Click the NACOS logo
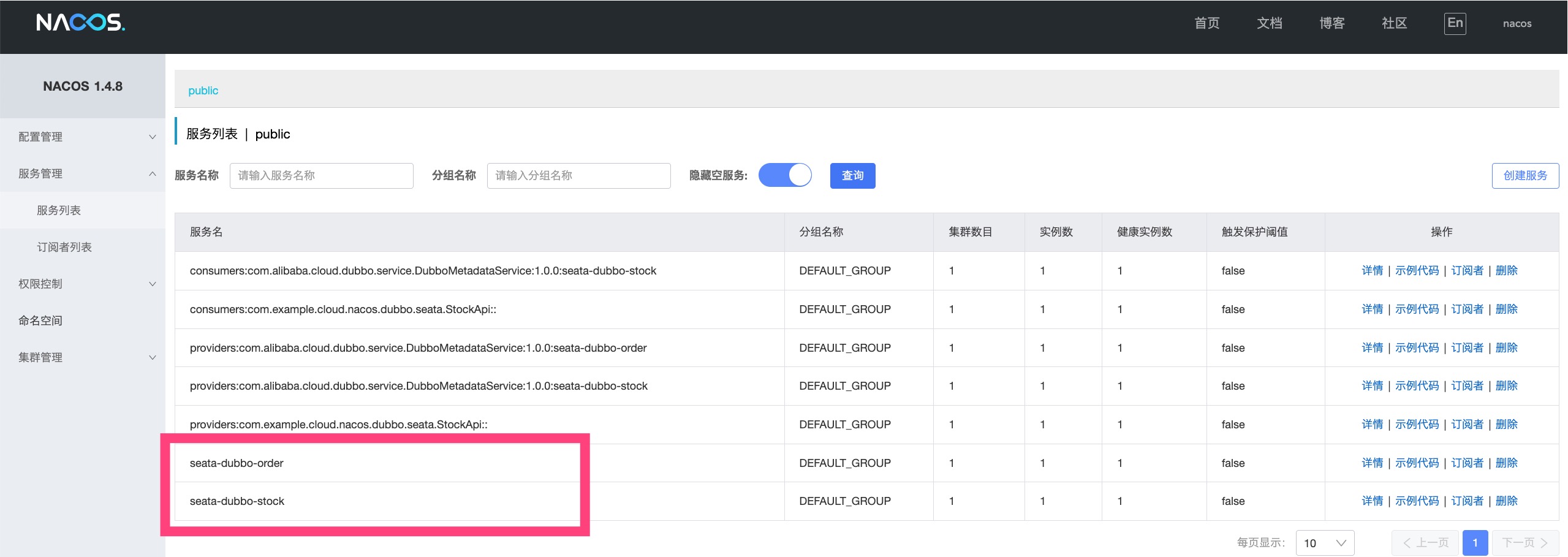The height and width of the screenshot is (557, 1568). click(80, 23)
